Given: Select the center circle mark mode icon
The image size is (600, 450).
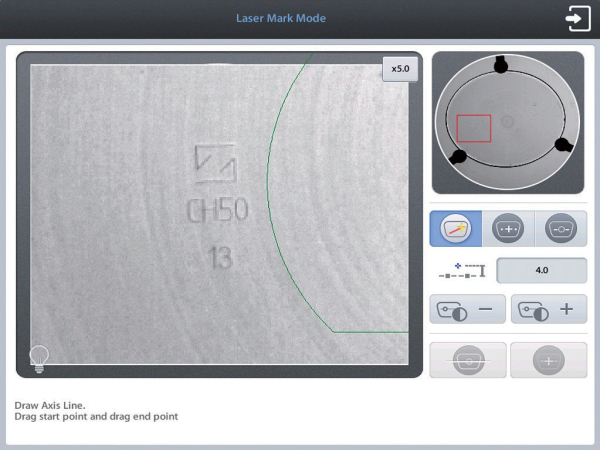Looking at the screenshot, I should pos(561,228).
